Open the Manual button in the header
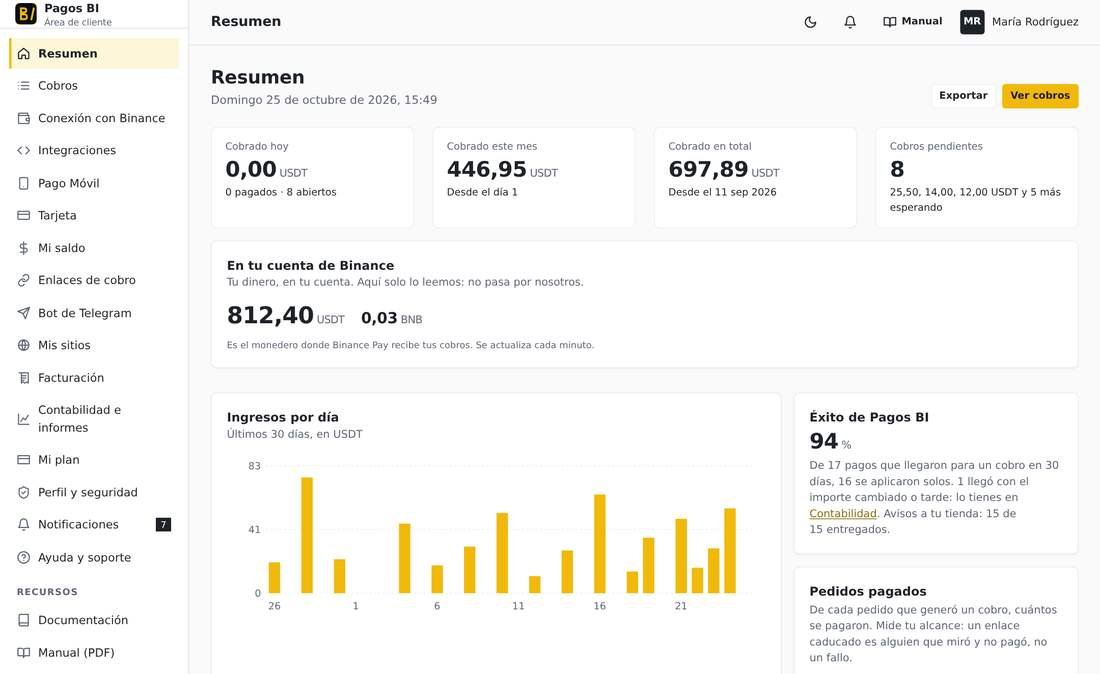Screen dimensions: 1100x674 point(912,22)
